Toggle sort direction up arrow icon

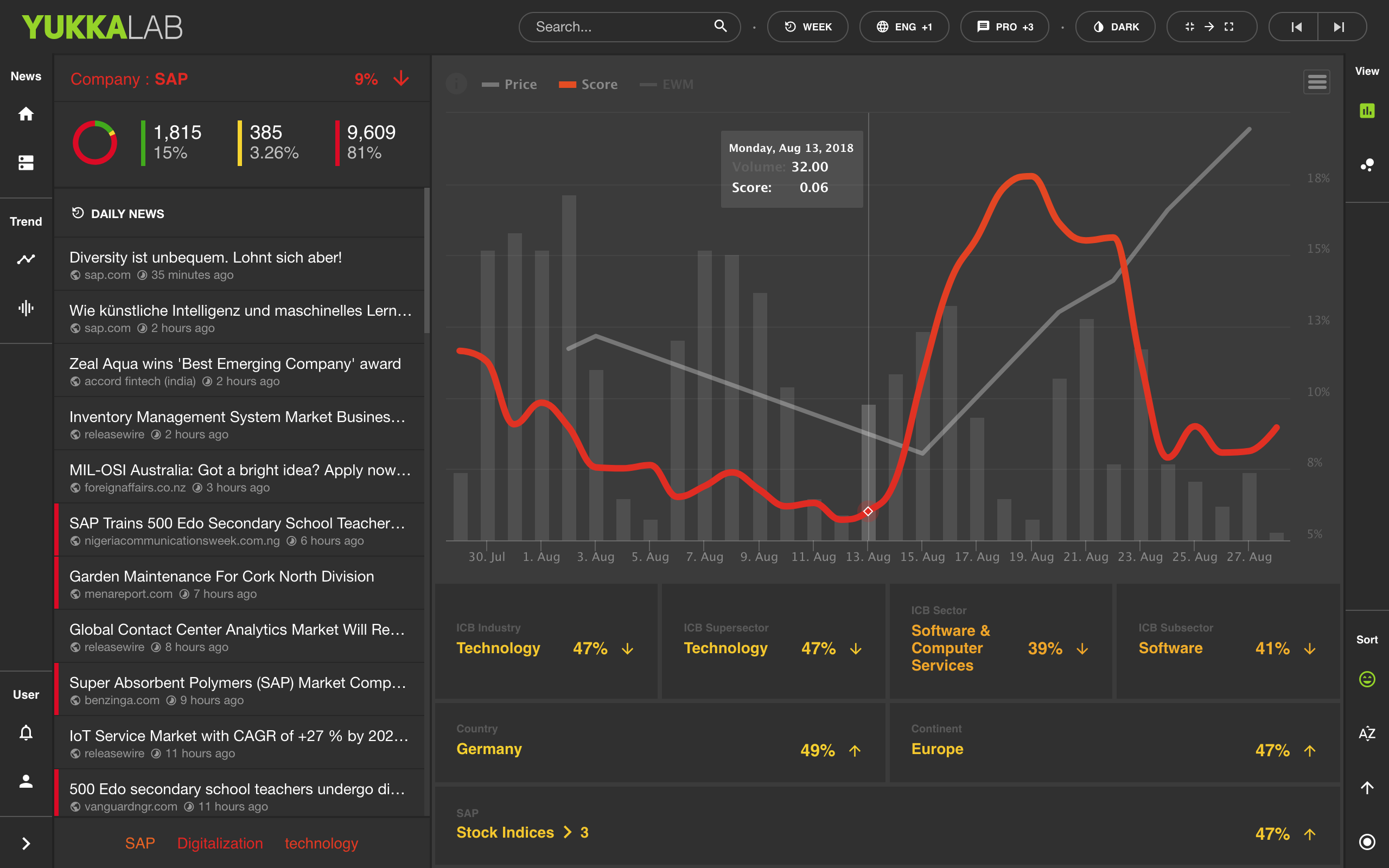[1367, 788]
